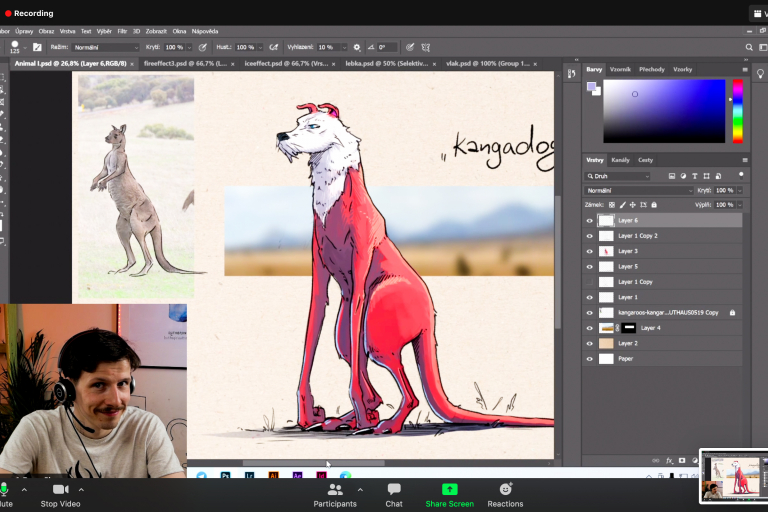
Task: Click the rainbow hue slider strip
Action: click(x=738, y=111)
